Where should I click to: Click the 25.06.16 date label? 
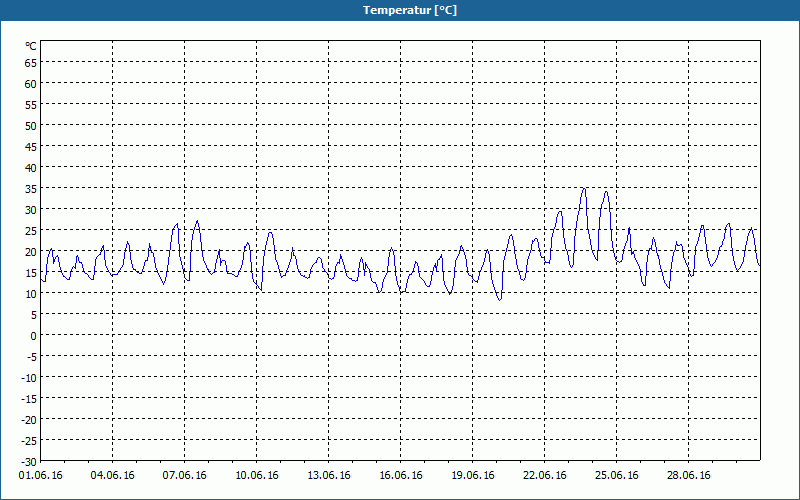pyautogui.click(x=616, y=476)
